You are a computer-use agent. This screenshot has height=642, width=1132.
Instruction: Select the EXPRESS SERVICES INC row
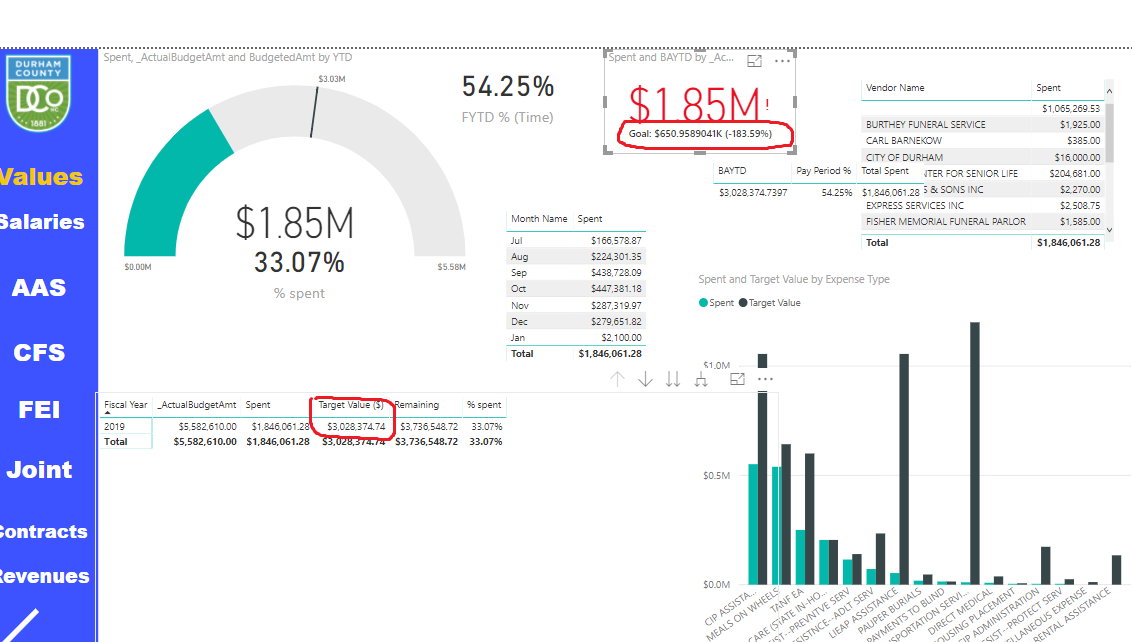point(983,206)
